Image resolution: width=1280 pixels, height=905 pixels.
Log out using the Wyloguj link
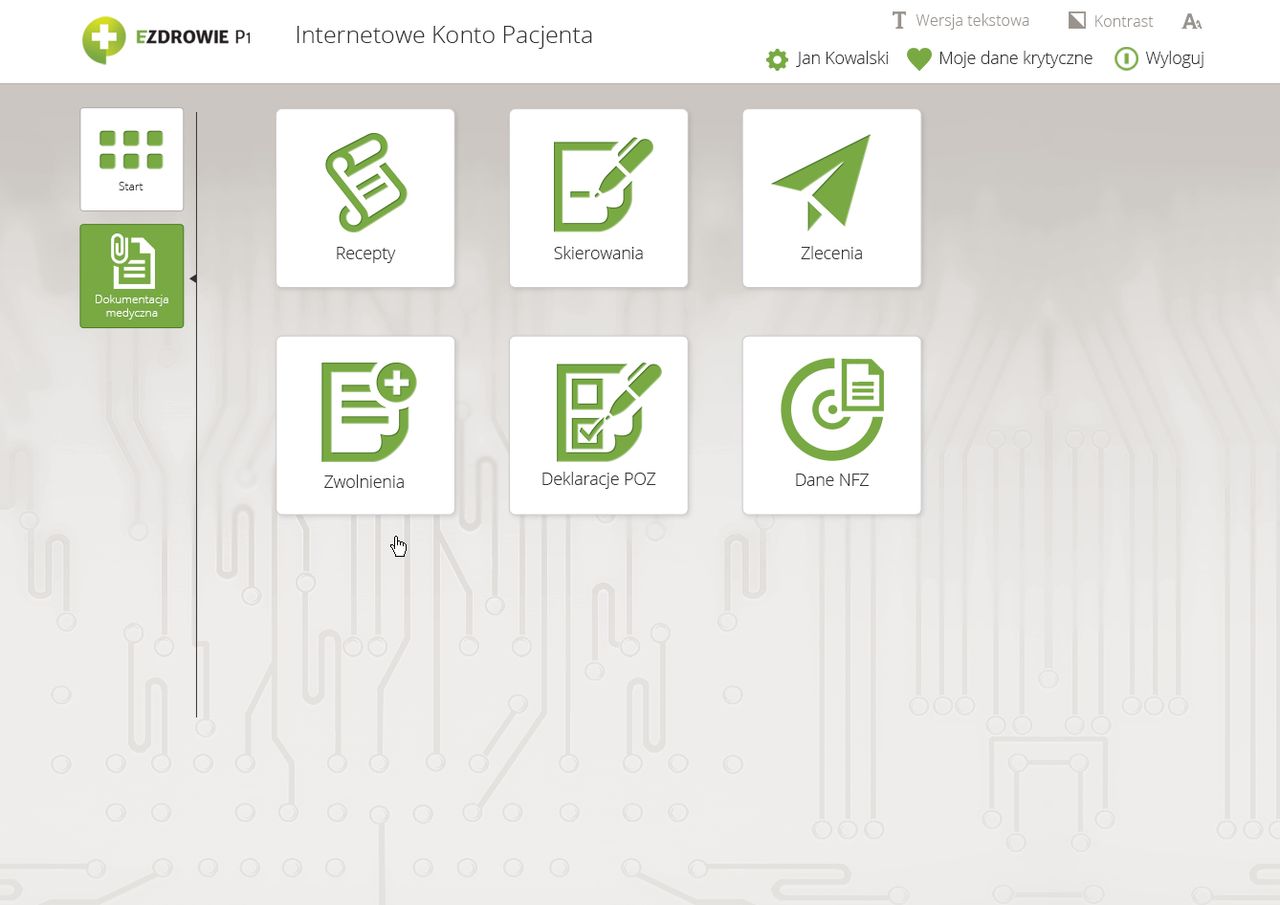tap(1175, 59)
